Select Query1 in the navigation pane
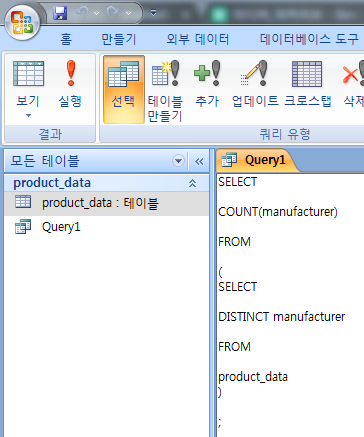364x437 pixels. [107, 227]
